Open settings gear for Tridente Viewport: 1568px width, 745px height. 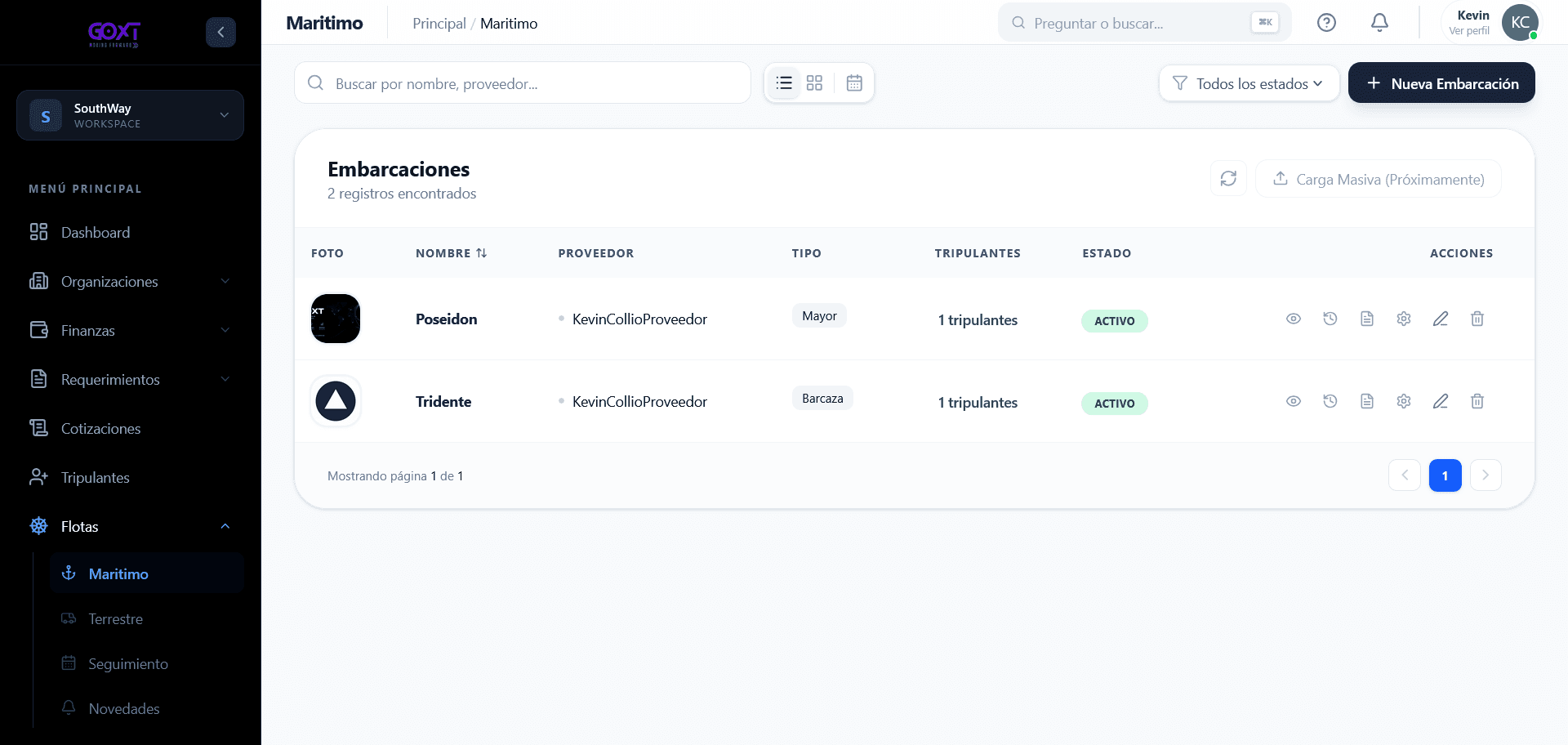tap(1404, 401)
